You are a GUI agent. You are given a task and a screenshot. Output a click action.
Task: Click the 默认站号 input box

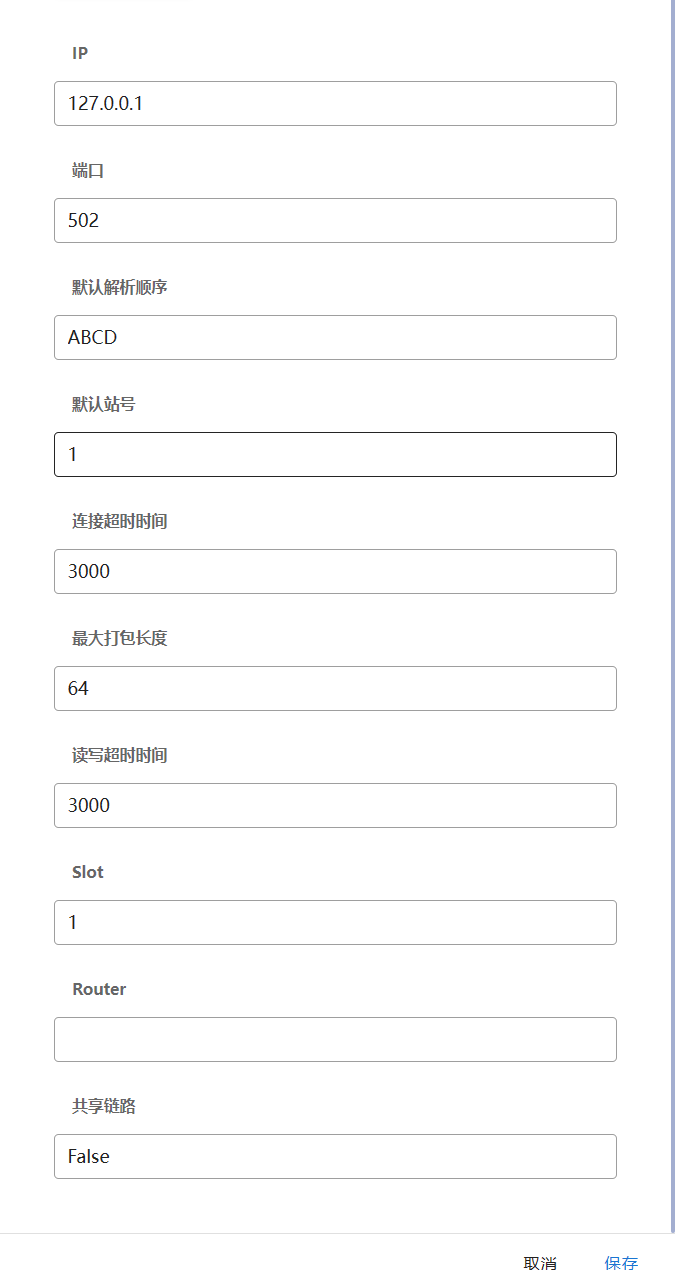pyautogui.click(x=335, y=454)
